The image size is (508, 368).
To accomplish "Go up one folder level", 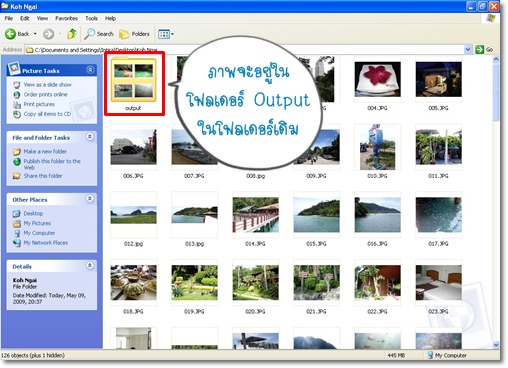I will click(x=72, y=34).
